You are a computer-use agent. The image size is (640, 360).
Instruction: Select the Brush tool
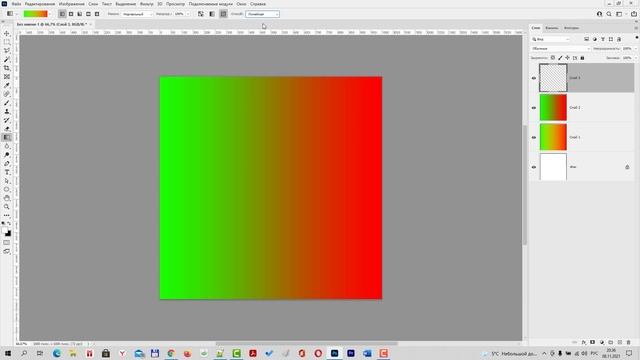(x=7, y=103)
